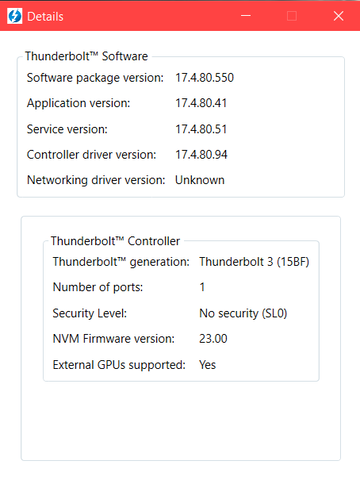360x480 pixels.
Task: Click the Thunderbolt 3 (15BF) generation value
Action: (x=254, y=262)
